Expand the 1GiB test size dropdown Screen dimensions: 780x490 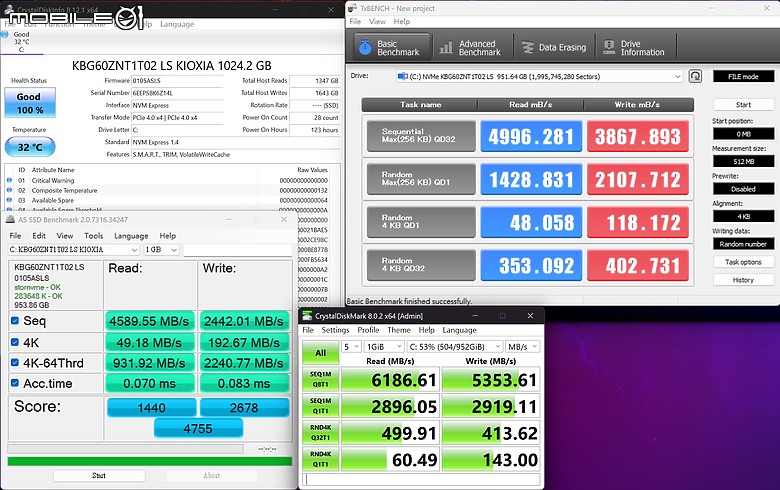[384, 347]
